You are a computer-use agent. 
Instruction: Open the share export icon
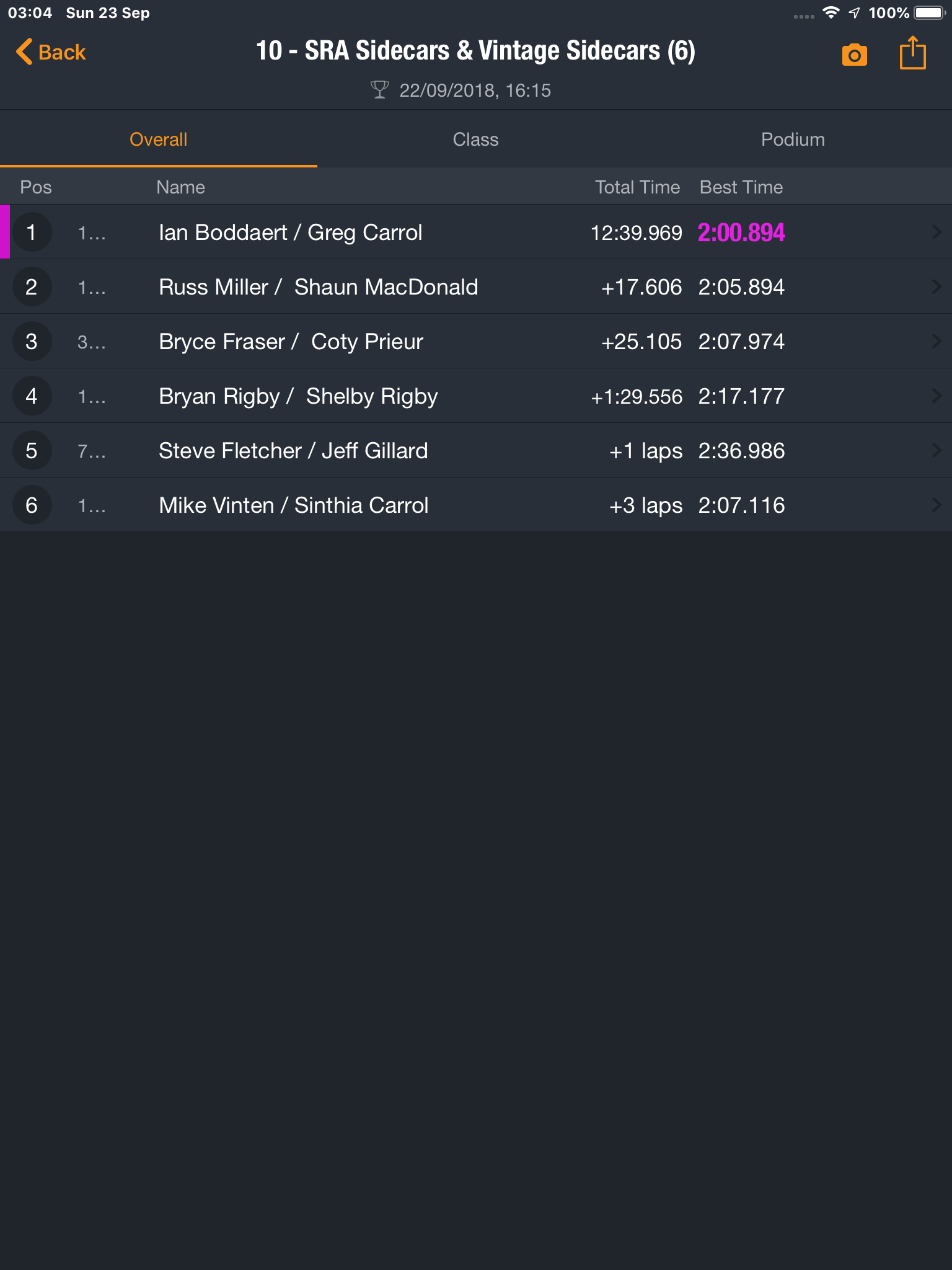click(x=912, y=53)
